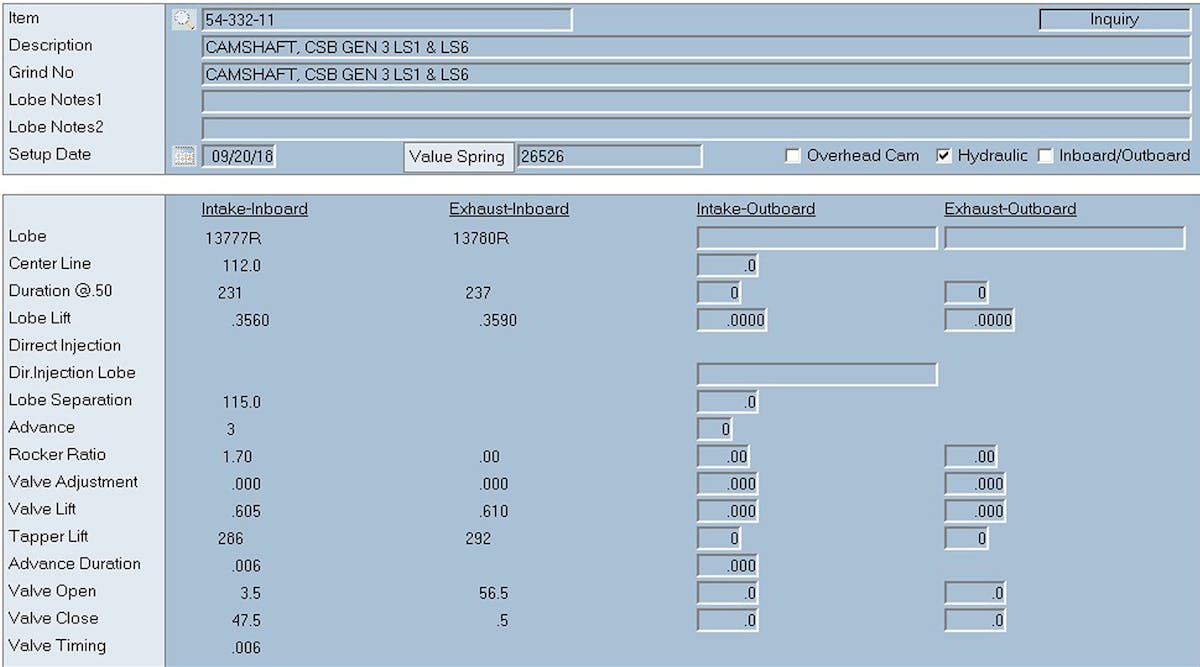Select the Item number field

tap(386, 20)
